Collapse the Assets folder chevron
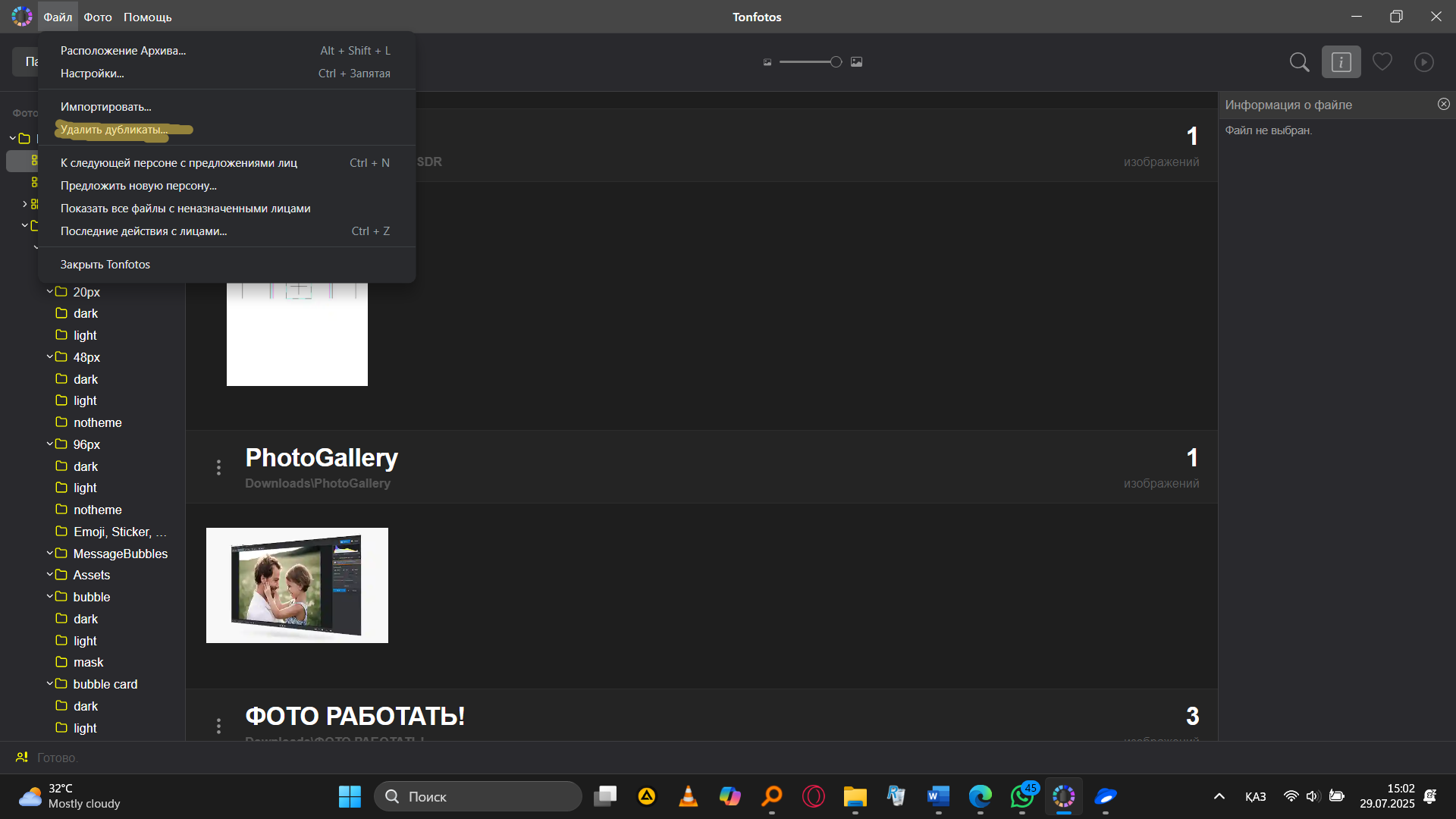Screen dimensions: 1456x819 click(49, 575)
